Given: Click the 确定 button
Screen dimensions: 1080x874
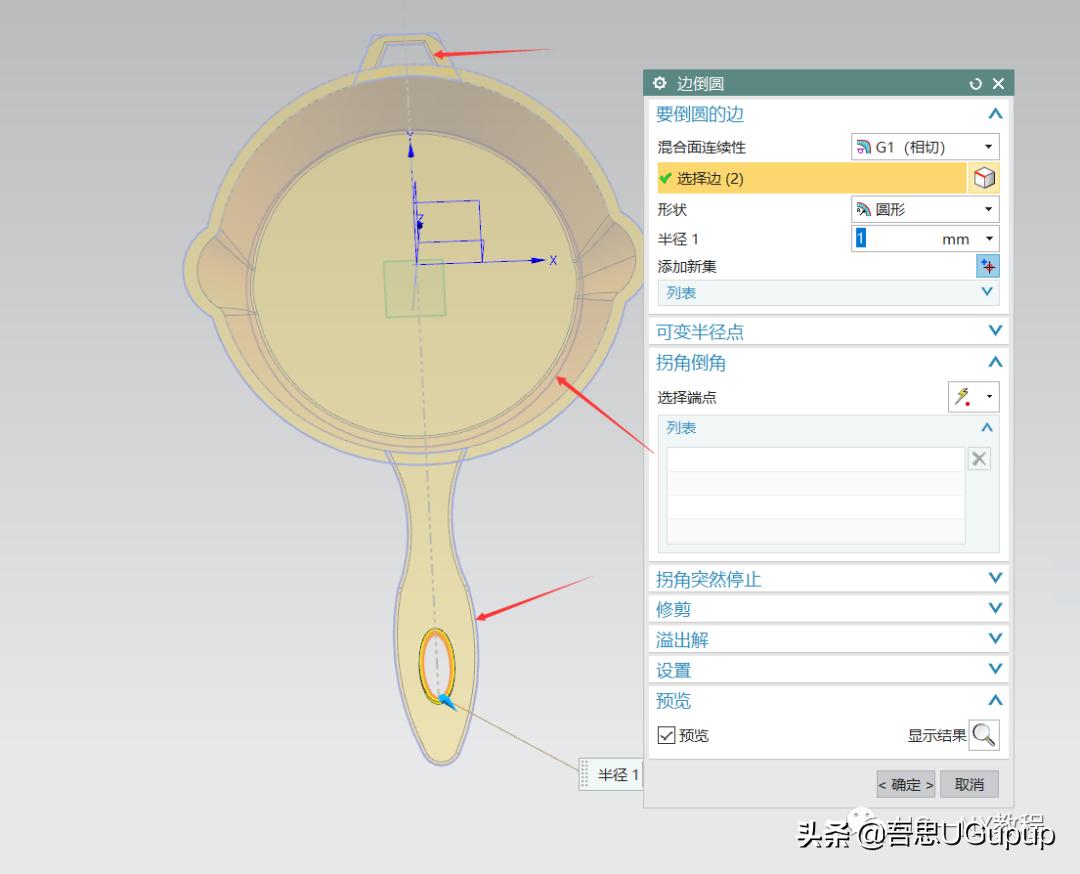Looking at the screenshot, I should coord(906,784).
